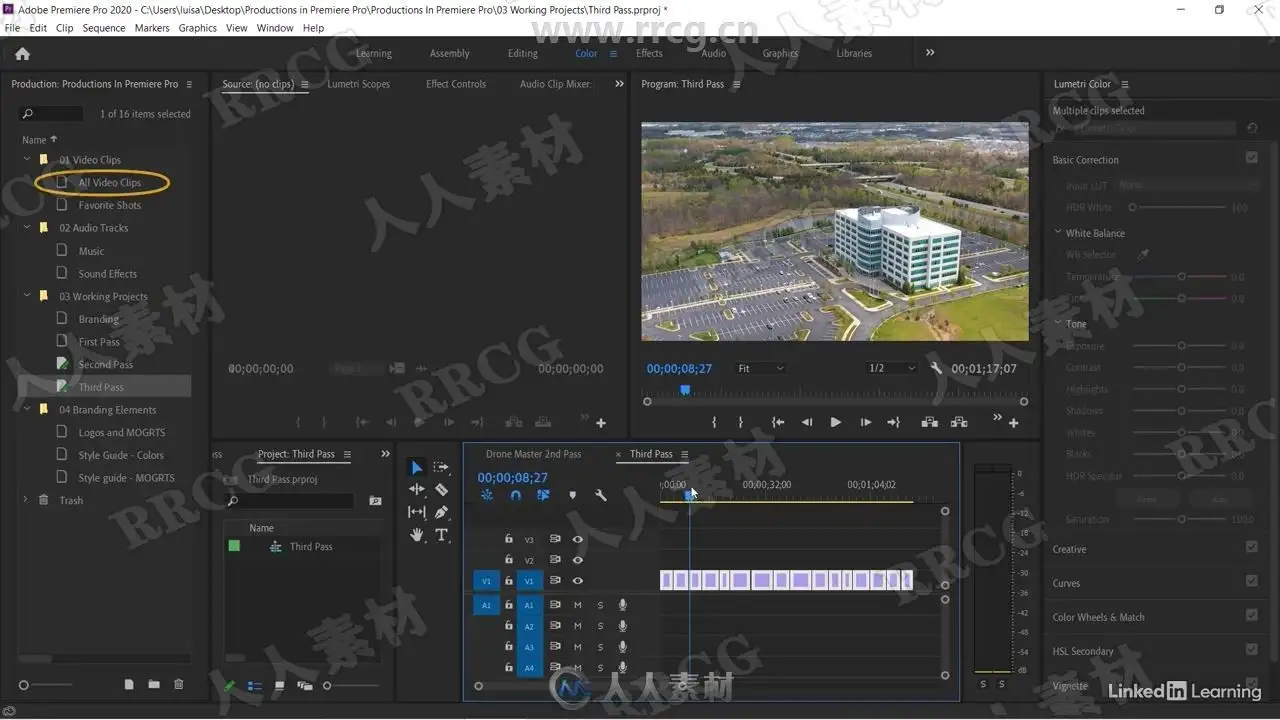The image size is (1280, 720).
Task: Open the Sequence menu
Action: [104, 28]
